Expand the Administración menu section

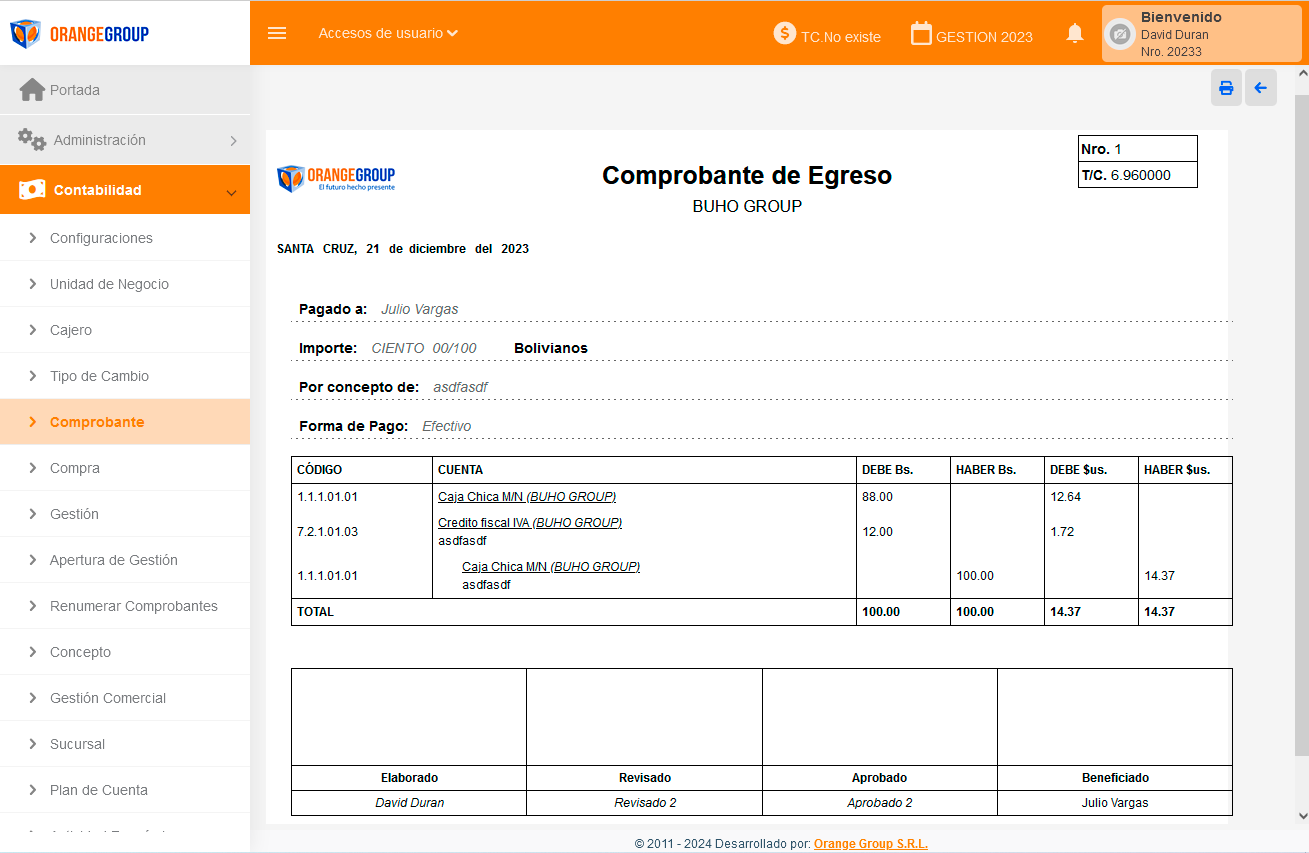click(x=125, y=140)
